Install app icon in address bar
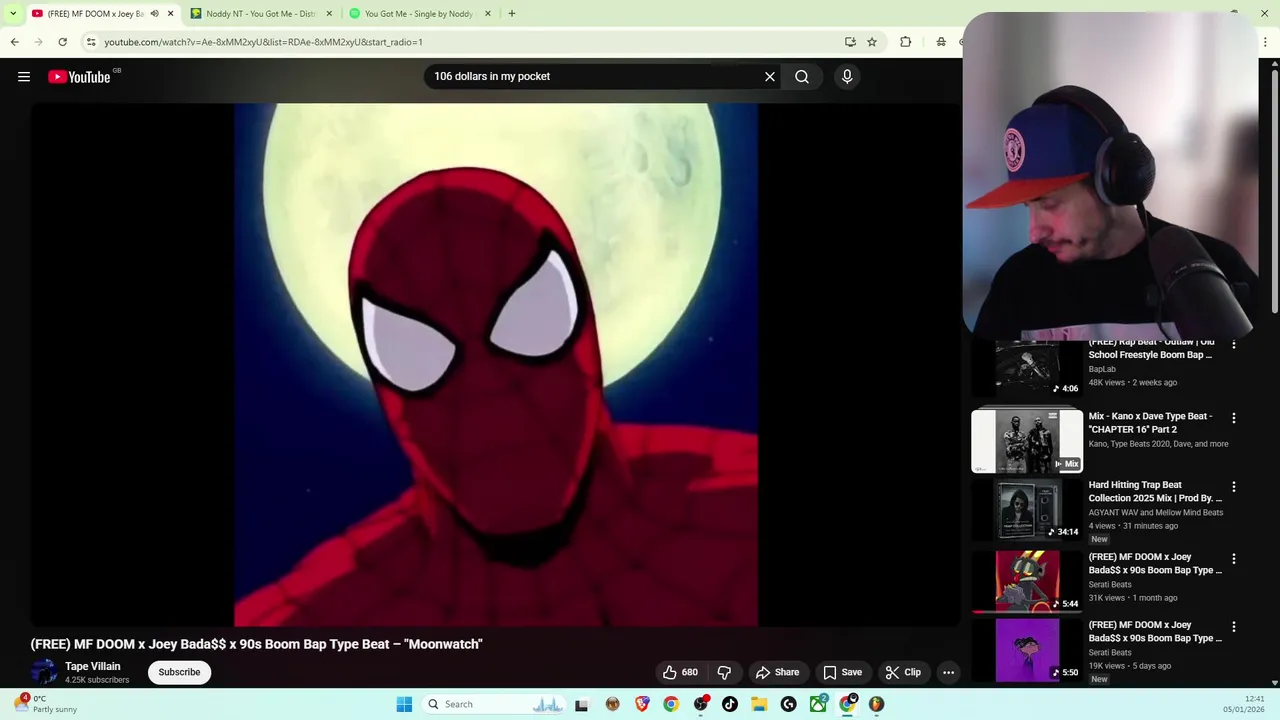 pyautogui.click(x=850, y=42)
